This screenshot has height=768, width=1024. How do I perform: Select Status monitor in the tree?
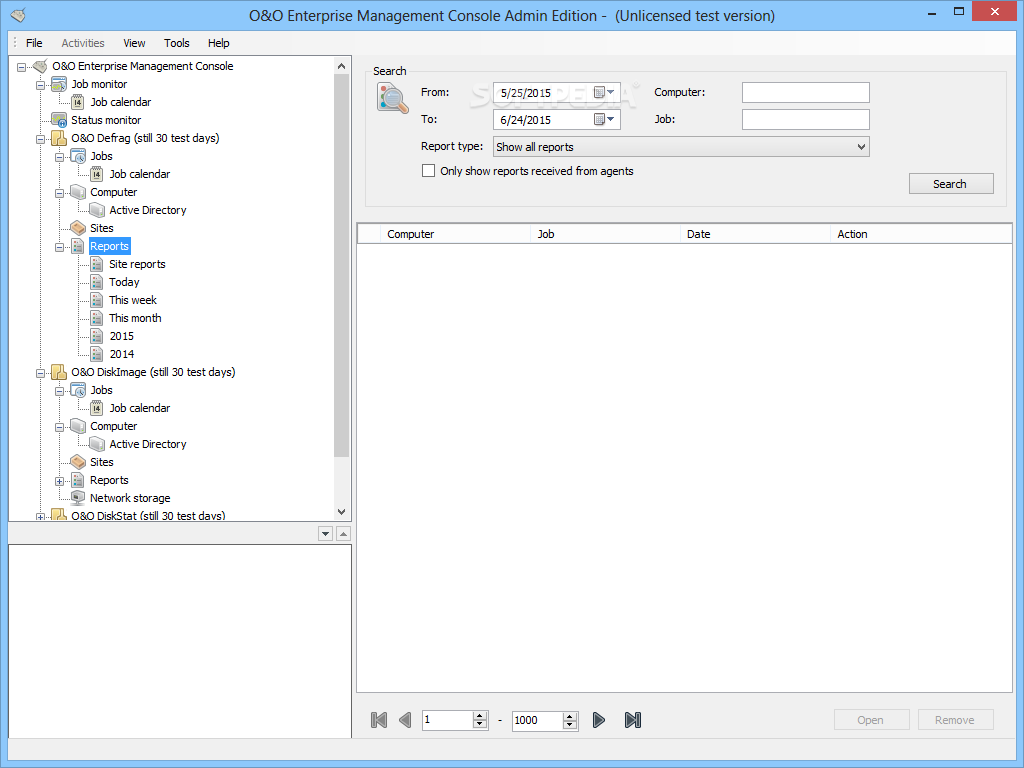coord(106,120)
